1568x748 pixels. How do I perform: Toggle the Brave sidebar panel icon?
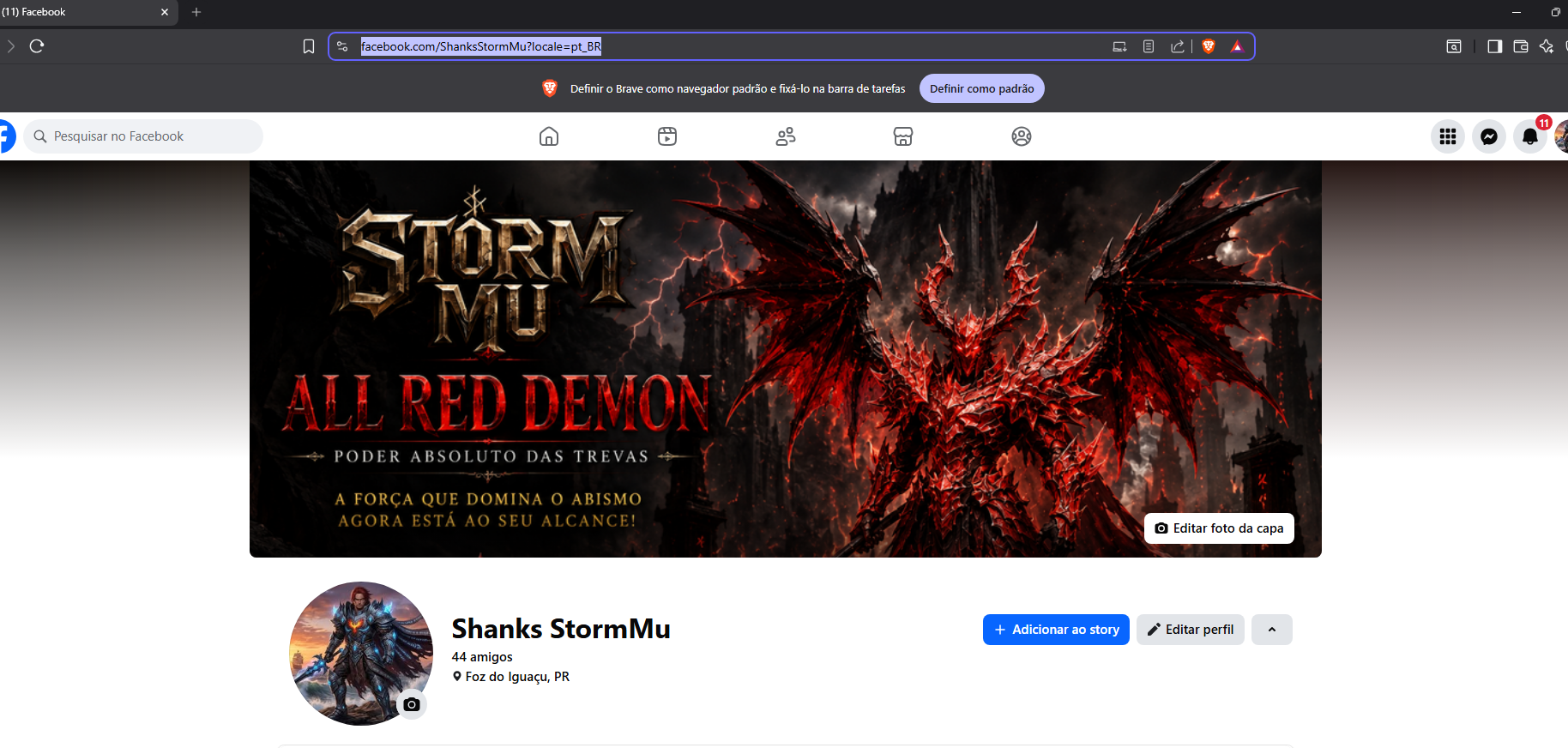tap(1494, 46)
